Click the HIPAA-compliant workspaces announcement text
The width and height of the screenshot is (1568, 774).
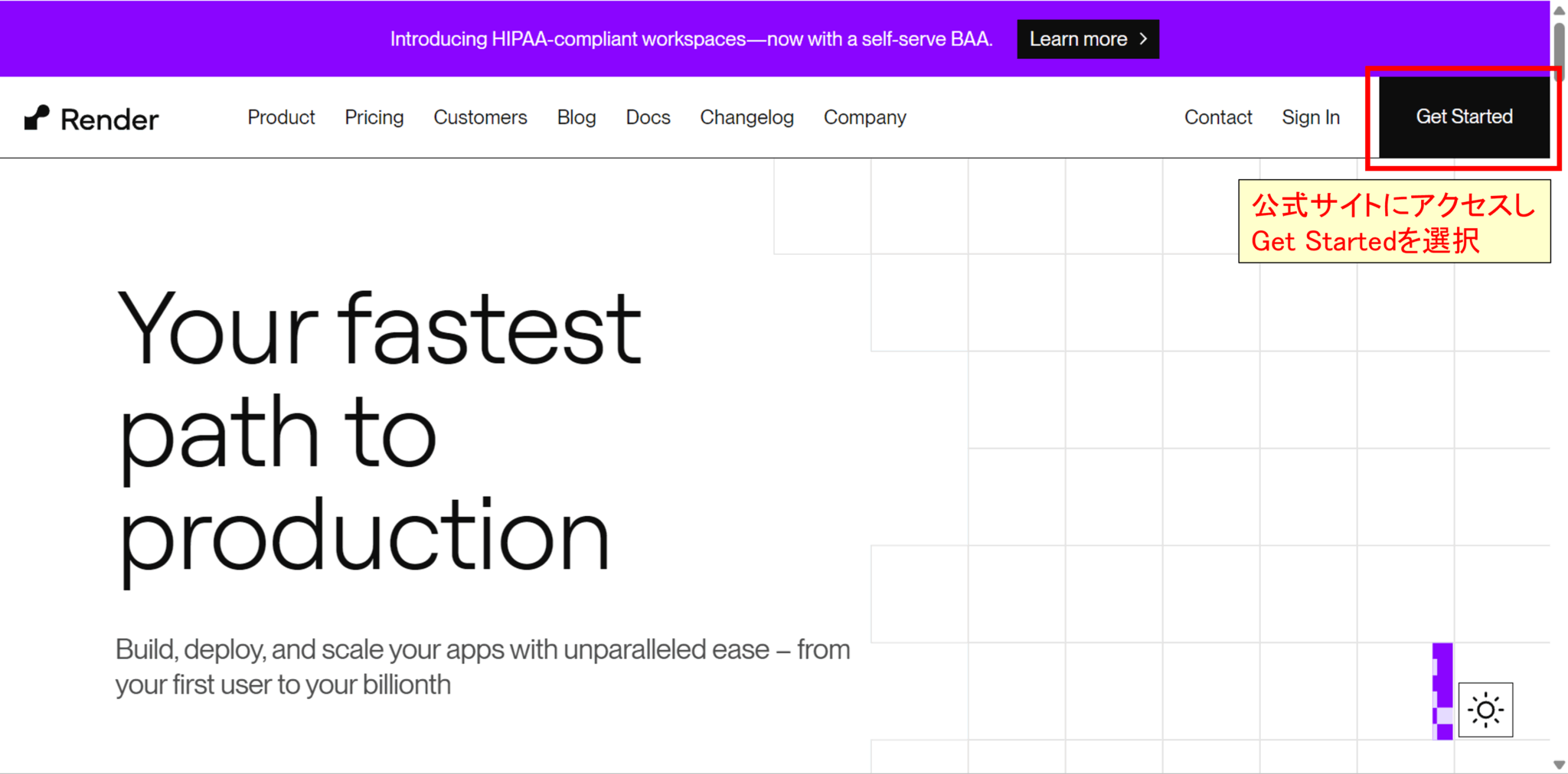coord(691,39)
